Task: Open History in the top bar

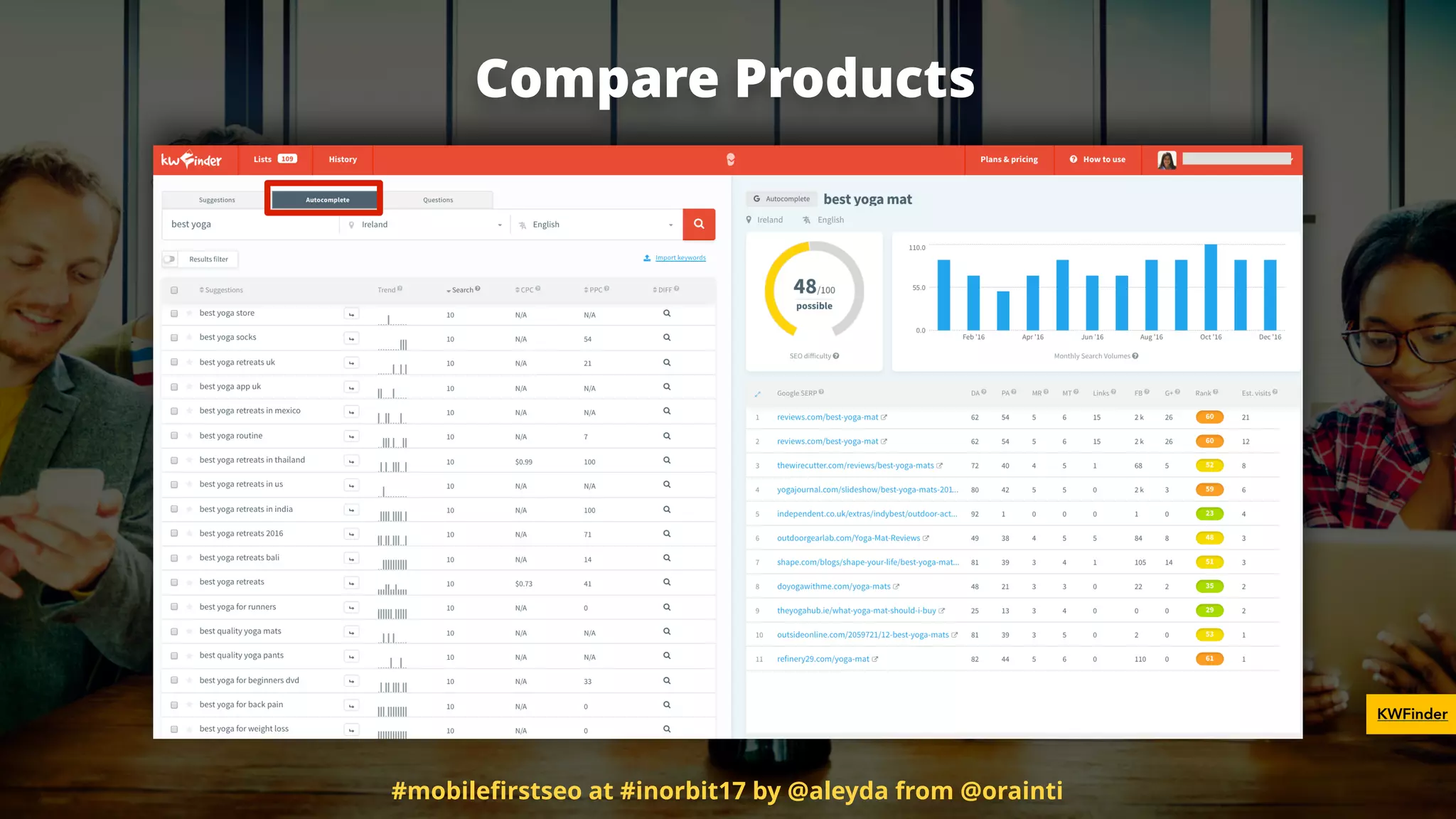Action: point(343,160)
